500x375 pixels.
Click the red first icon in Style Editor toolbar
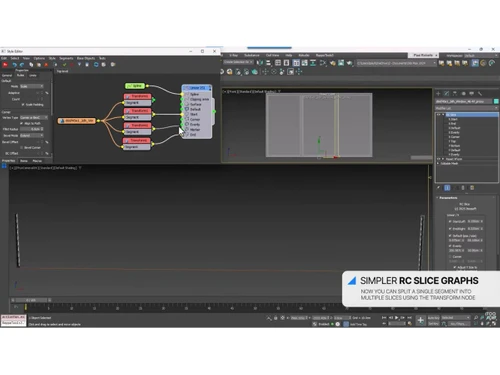point(5,65)
